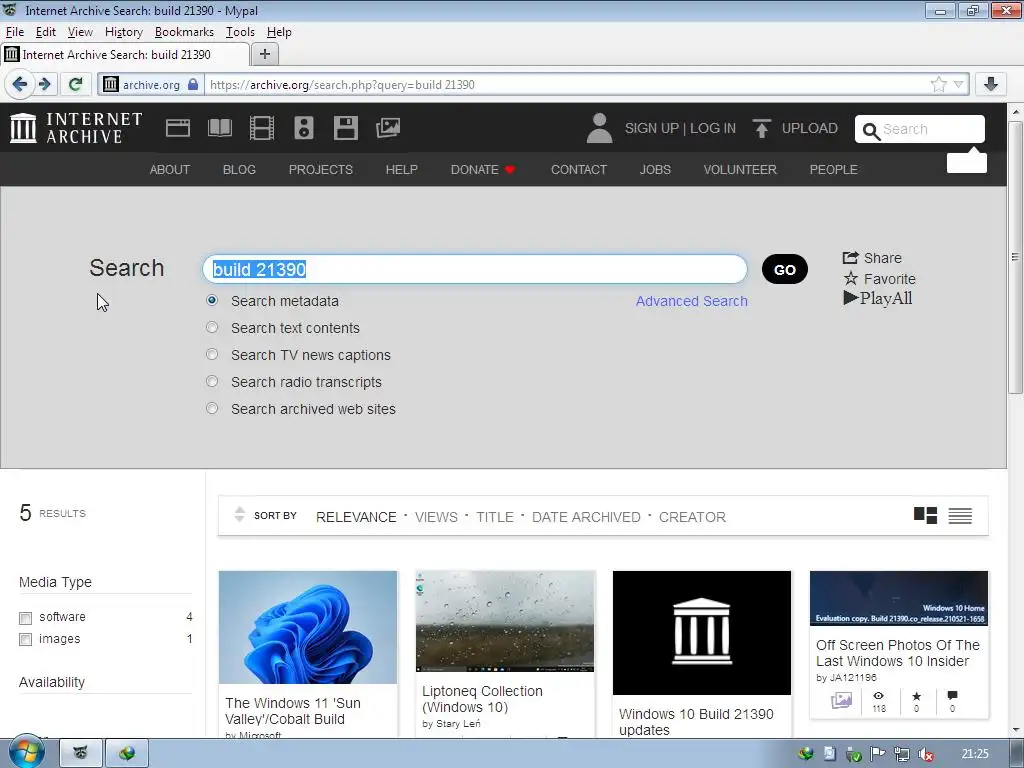Click the PlayAll triangle link

click(x=878, y=298)
